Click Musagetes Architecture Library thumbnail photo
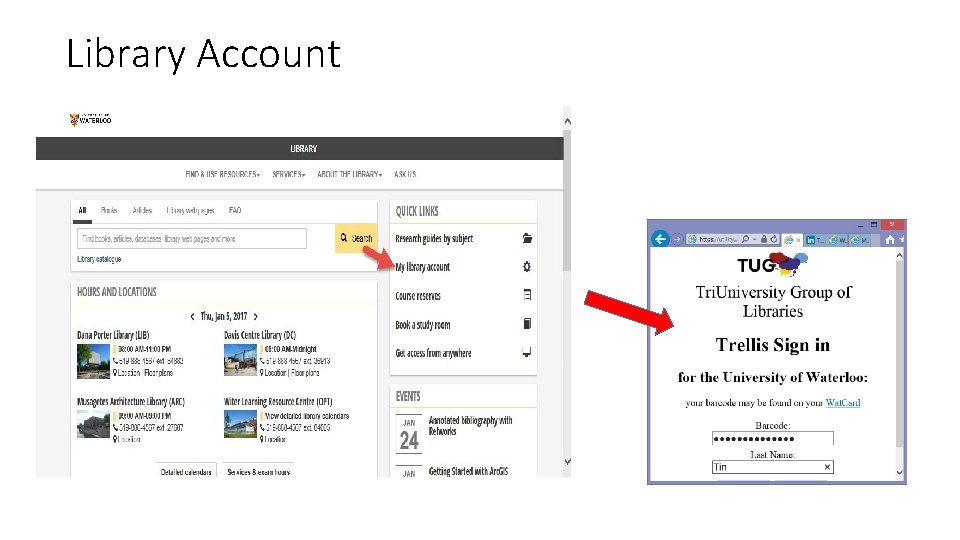Screen dimensions: 960x540 93,424
